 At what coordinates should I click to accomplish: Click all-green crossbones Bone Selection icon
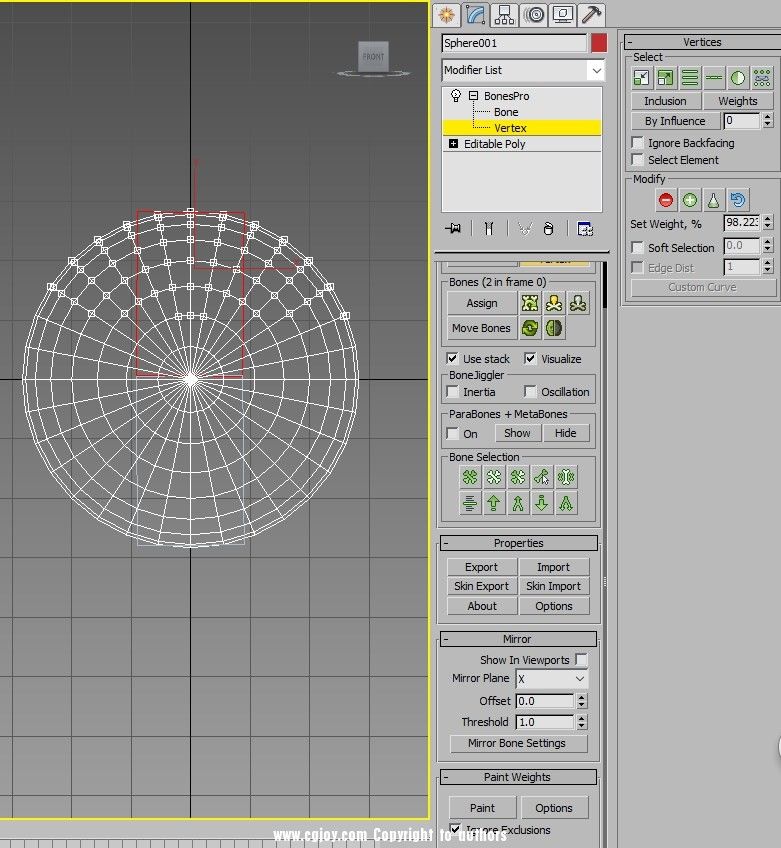[470, 477]
